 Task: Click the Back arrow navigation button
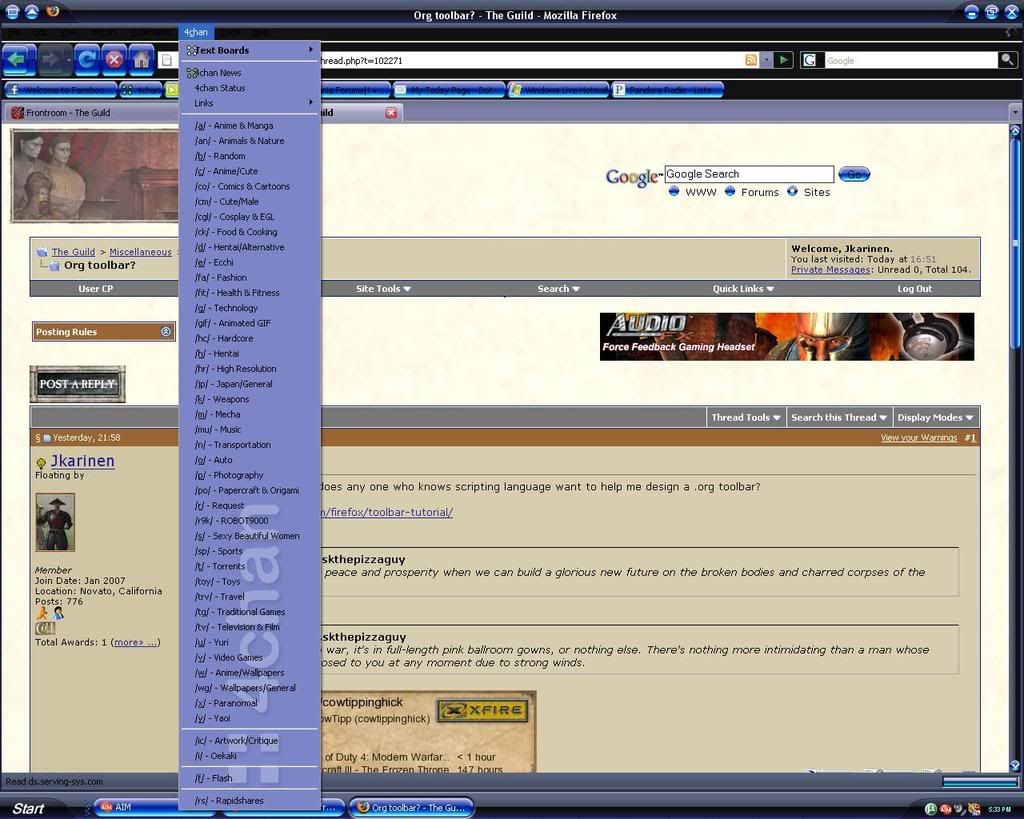pyautogui.click(x=19, y=60)
